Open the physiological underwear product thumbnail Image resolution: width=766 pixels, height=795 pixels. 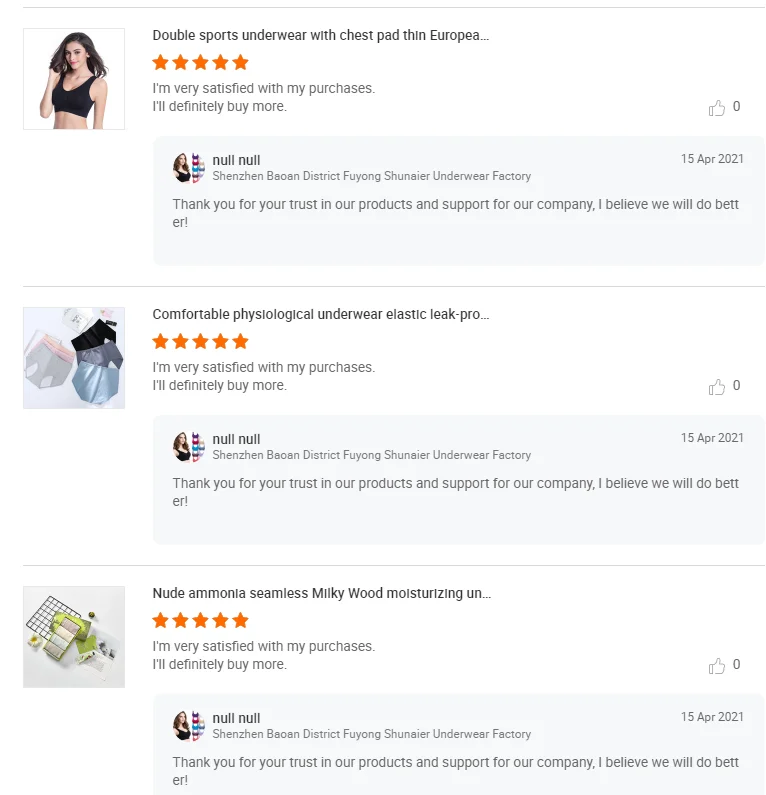[74, 358]
